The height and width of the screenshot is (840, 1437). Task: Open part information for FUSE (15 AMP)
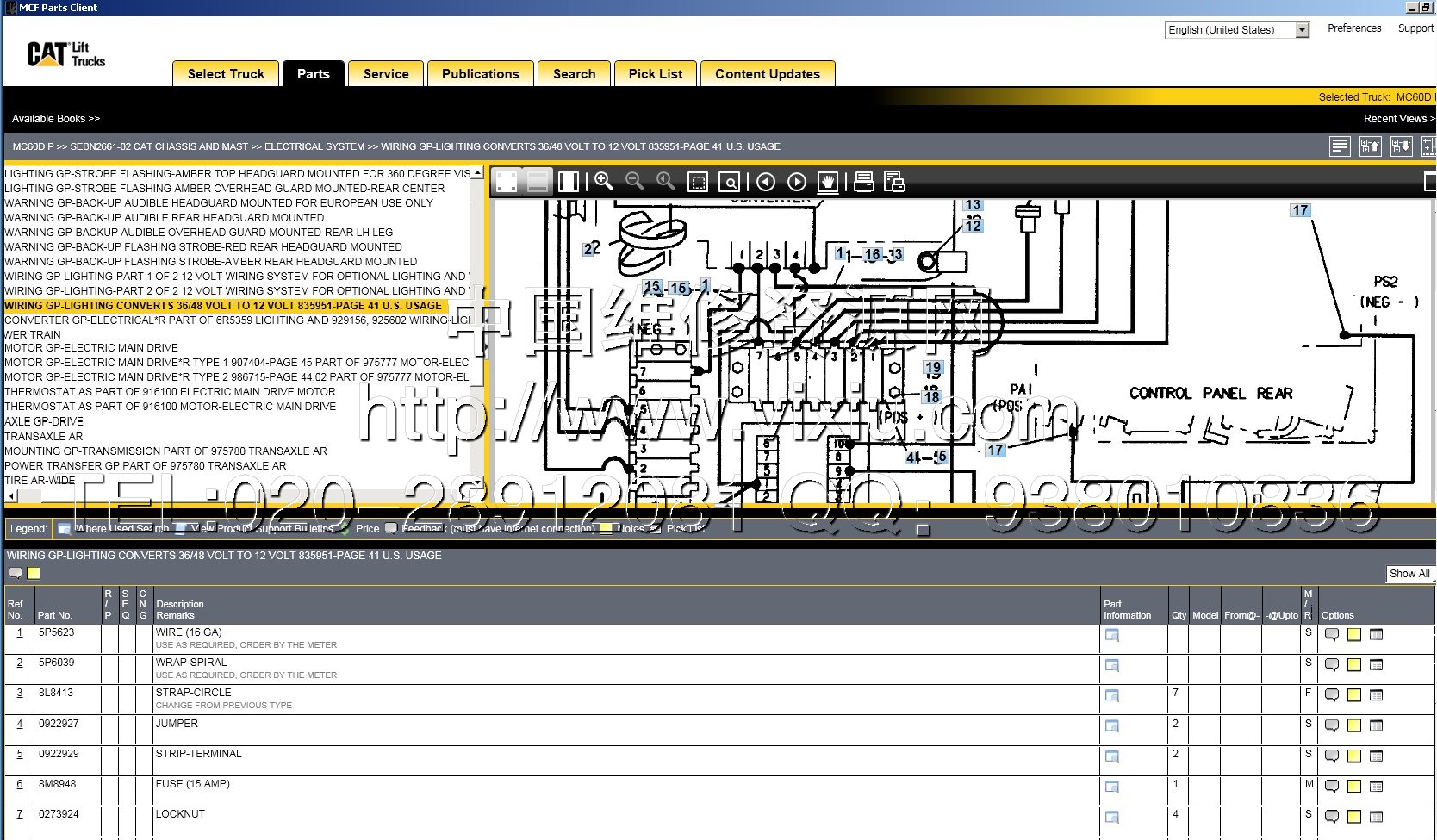[x=1112, y=787]
